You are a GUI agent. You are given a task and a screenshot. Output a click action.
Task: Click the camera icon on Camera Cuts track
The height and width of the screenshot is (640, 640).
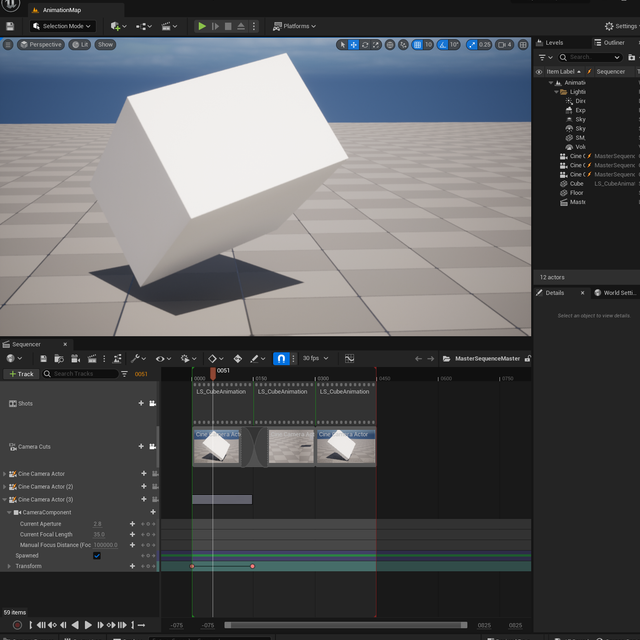[x=152, y=446]
